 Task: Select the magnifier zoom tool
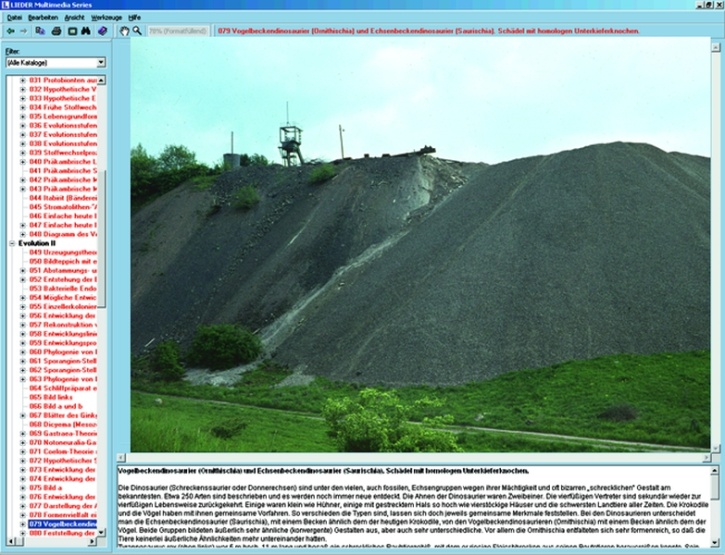[137, 31]
